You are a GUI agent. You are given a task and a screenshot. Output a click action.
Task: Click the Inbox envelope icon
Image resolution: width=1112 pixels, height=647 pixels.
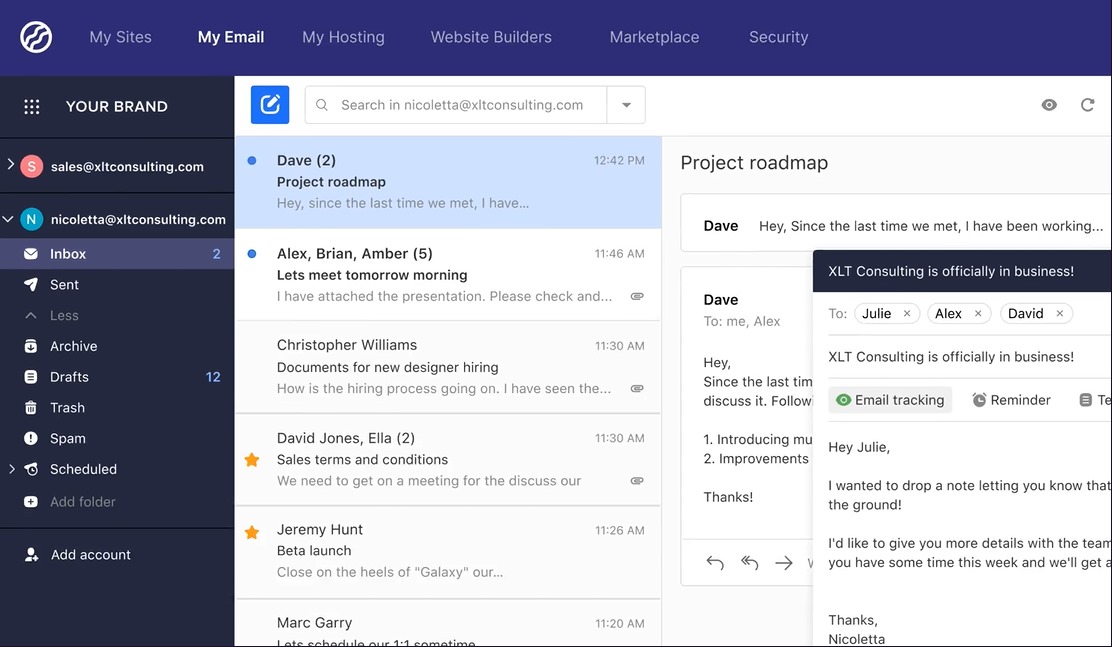click(30, 254)
